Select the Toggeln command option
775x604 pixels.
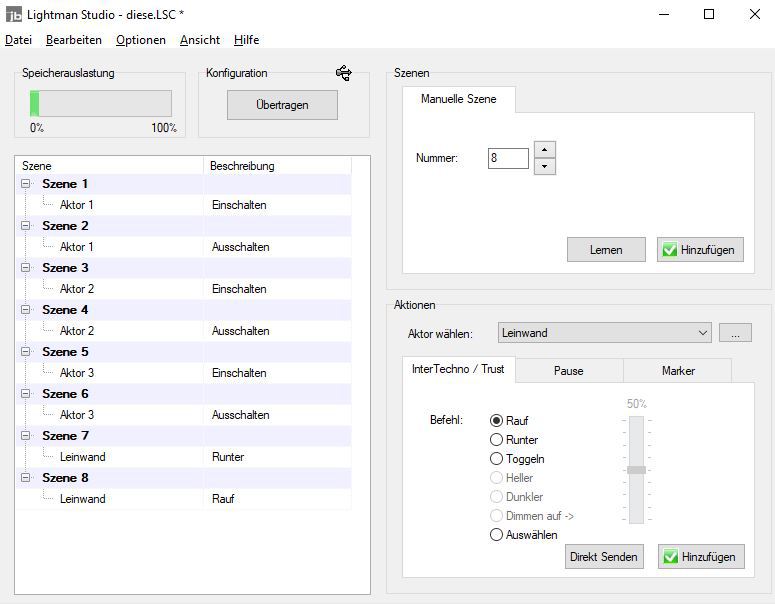[x=497, y=459]
